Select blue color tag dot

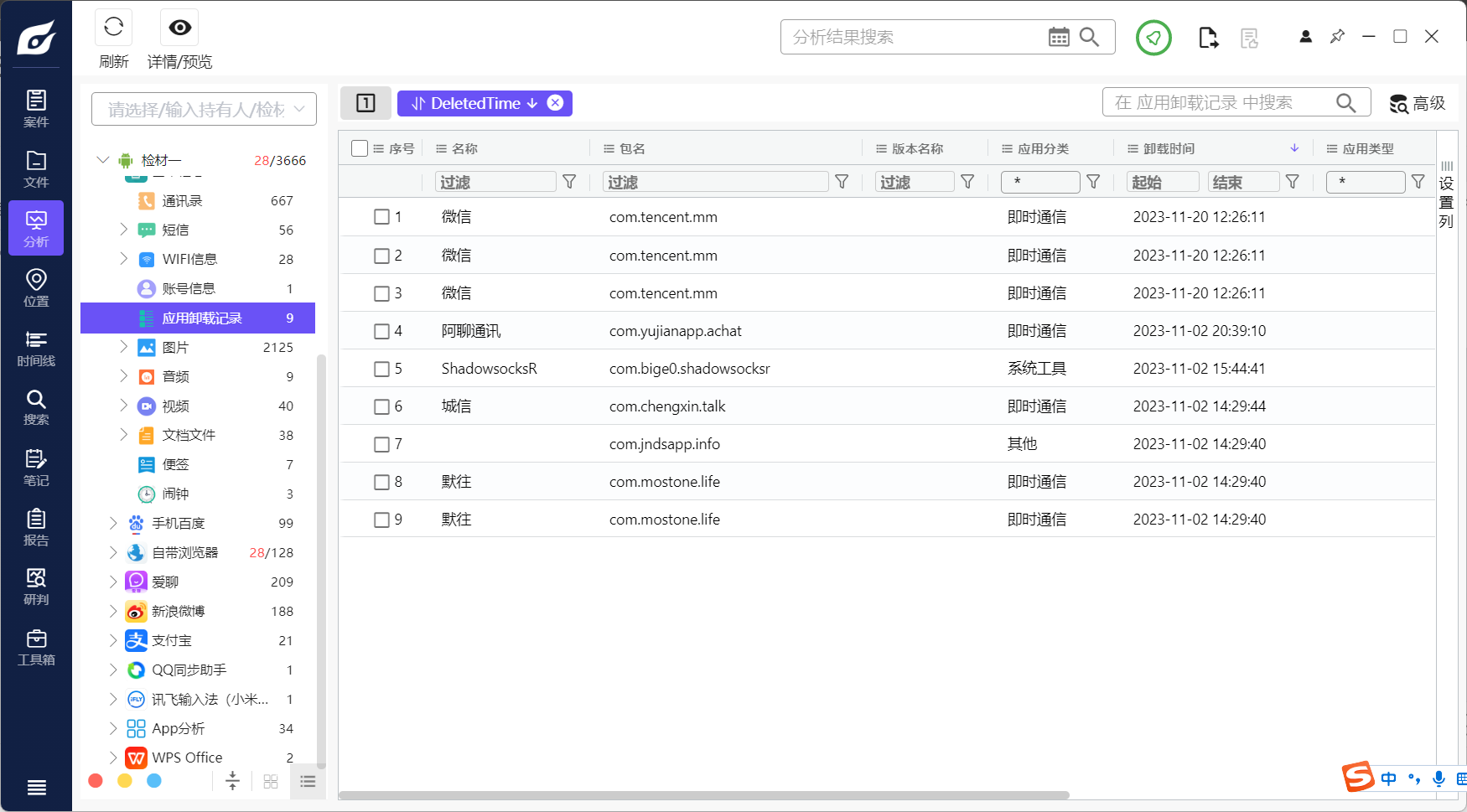(x=154, y=781)
